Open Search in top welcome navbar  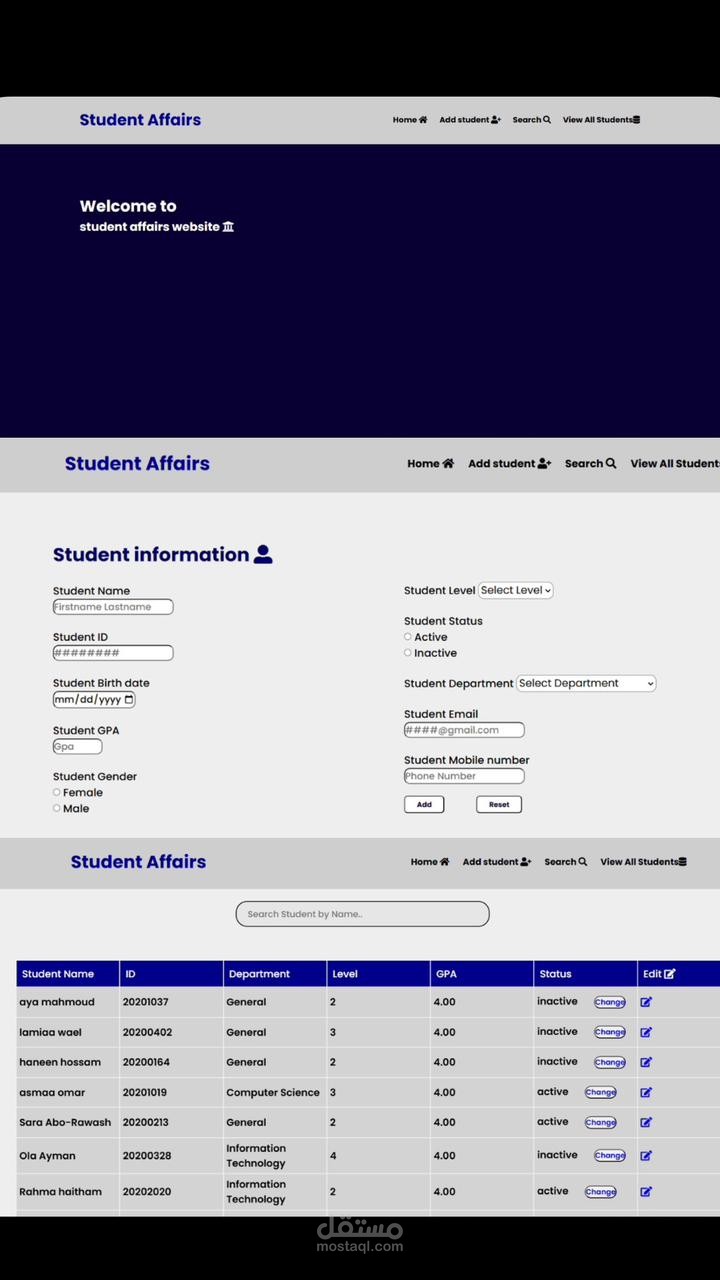[x=532, y=120]
